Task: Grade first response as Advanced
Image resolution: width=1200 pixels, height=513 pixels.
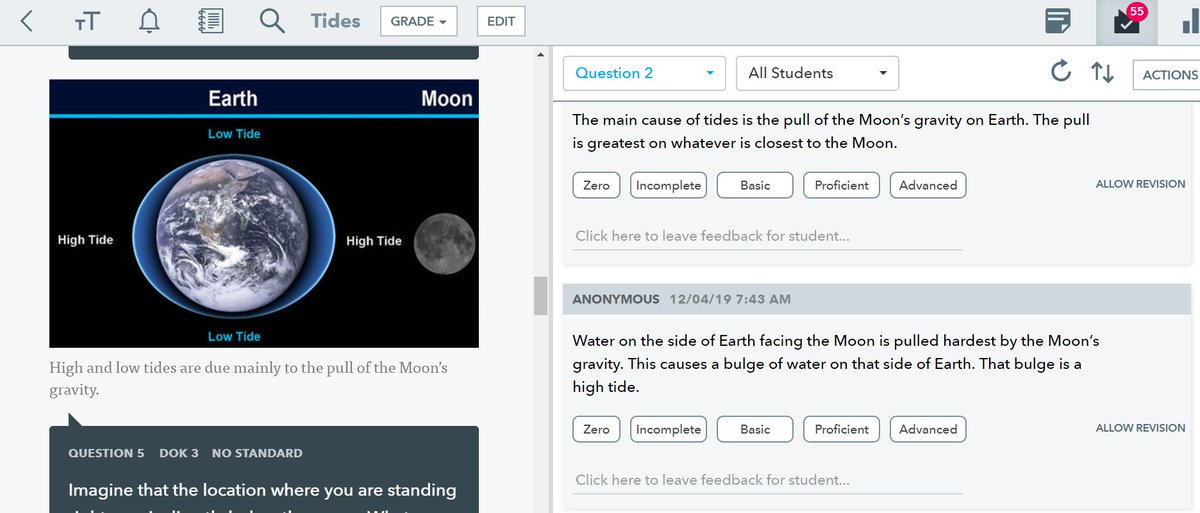Action: coord(928,185)
